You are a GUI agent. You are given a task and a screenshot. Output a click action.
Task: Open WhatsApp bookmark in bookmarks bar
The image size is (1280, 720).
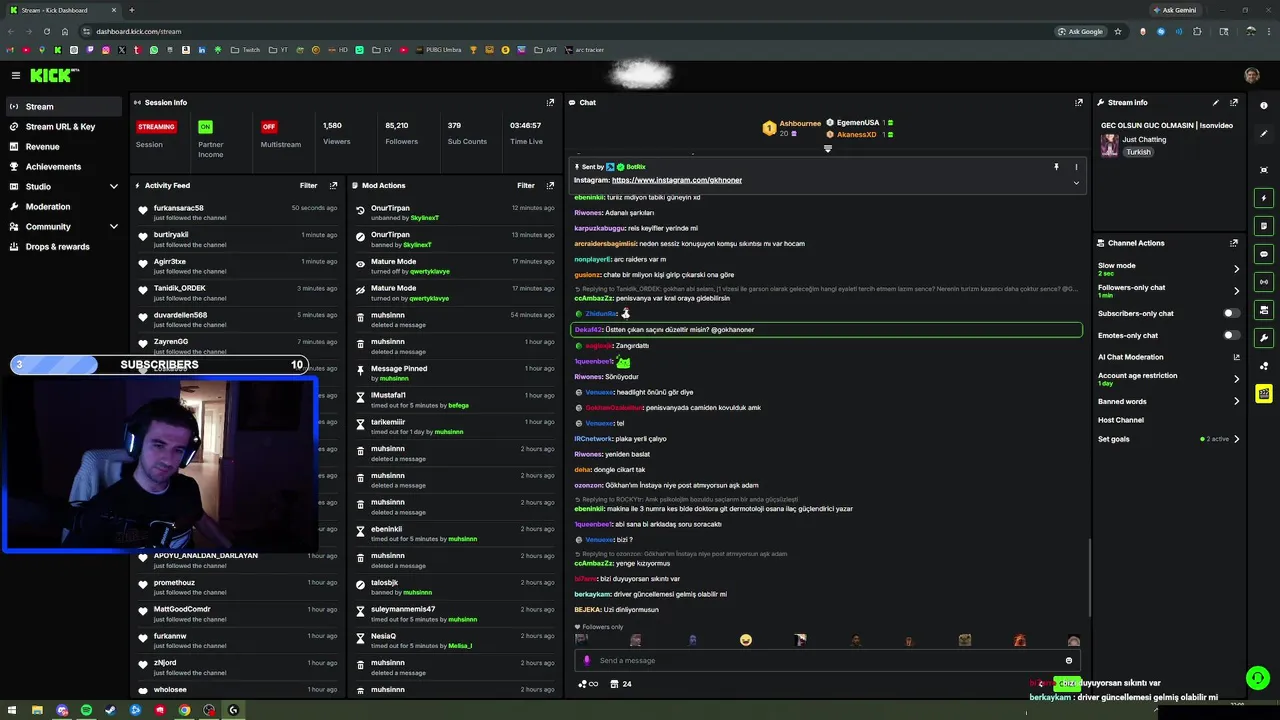[154, 50]
